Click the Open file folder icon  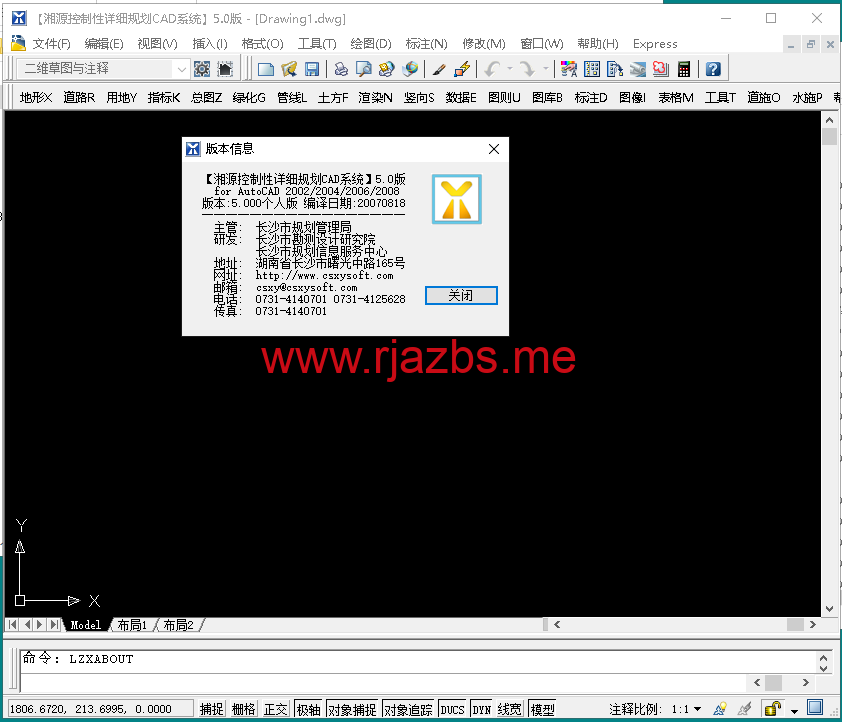pos(289,69)
